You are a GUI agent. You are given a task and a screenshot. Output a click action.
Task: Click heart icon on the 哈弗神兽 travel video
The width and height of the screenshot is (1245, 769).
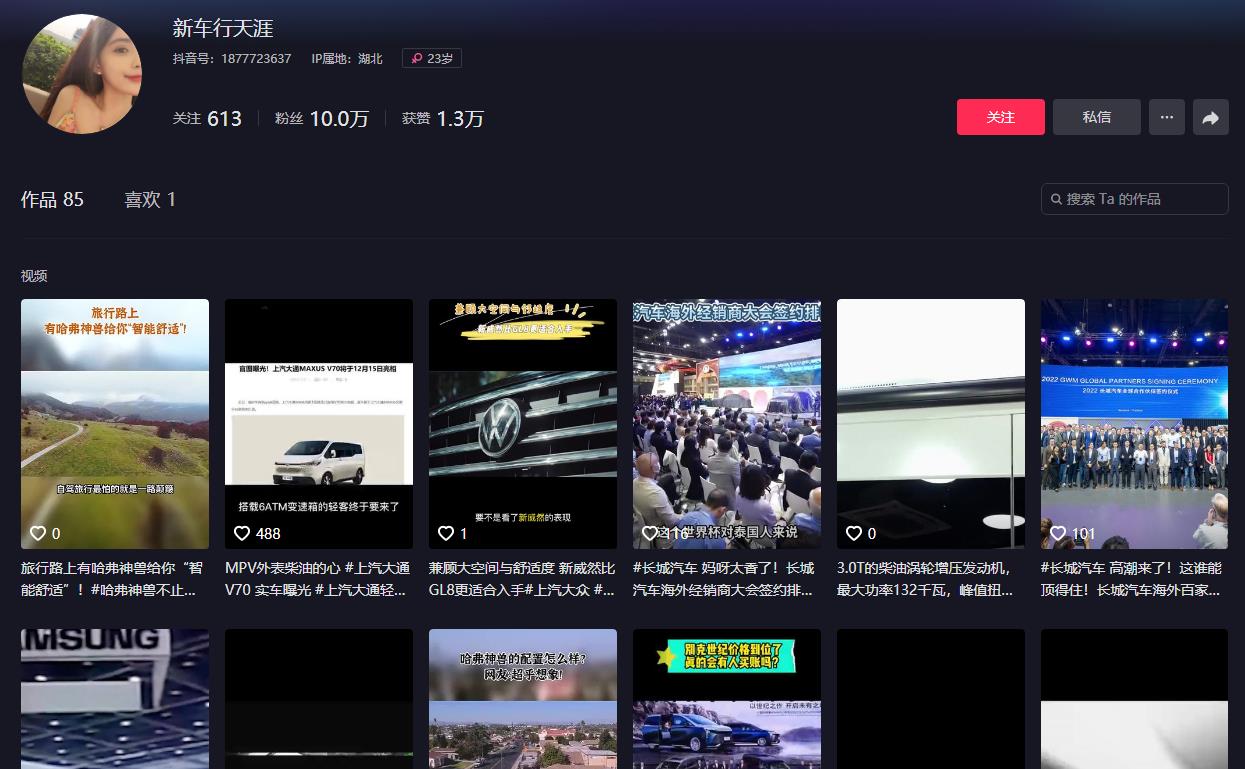[38, 533]
